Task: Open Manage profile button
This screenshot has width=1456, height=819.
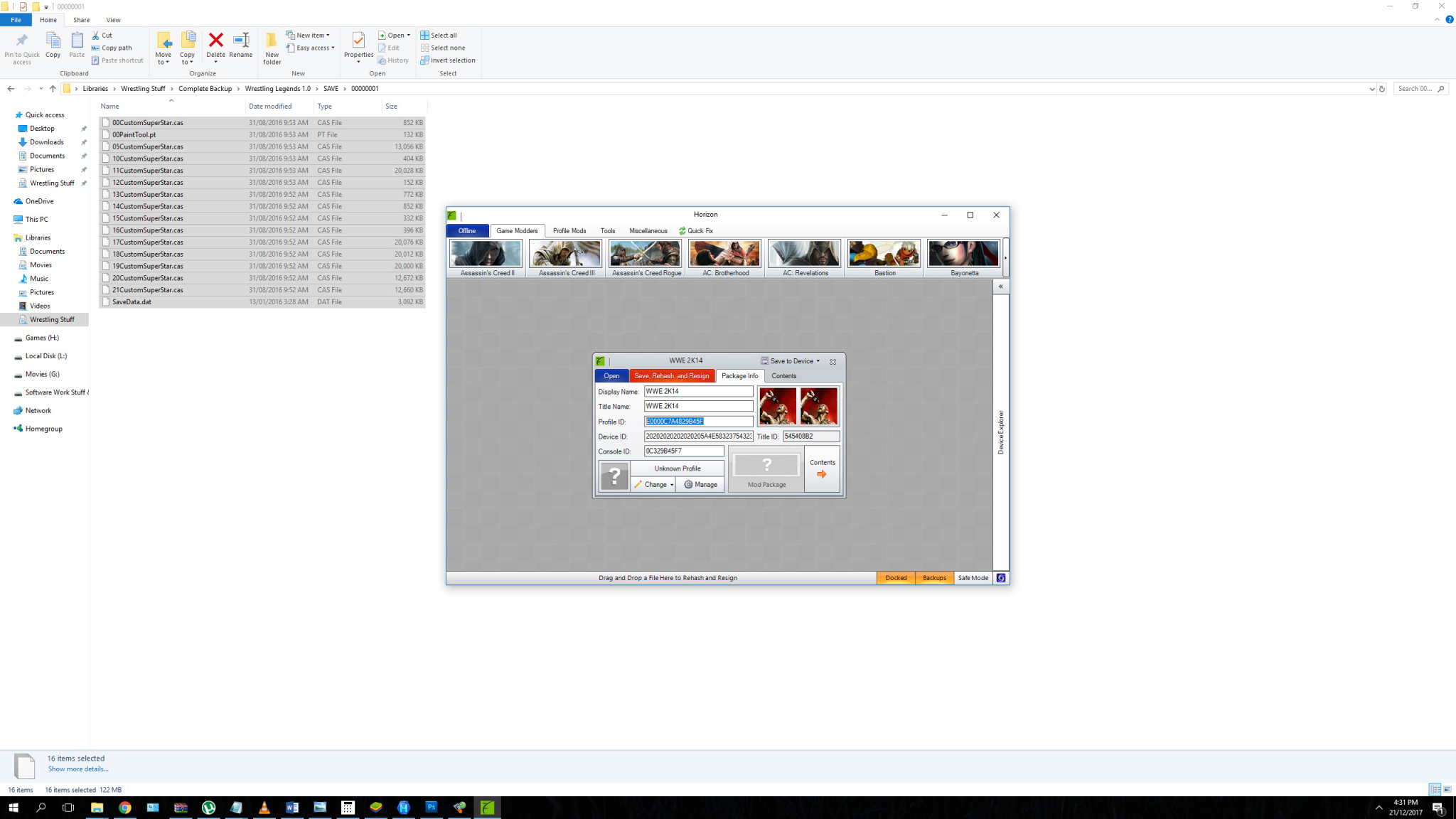Action: tap(700, 485)
